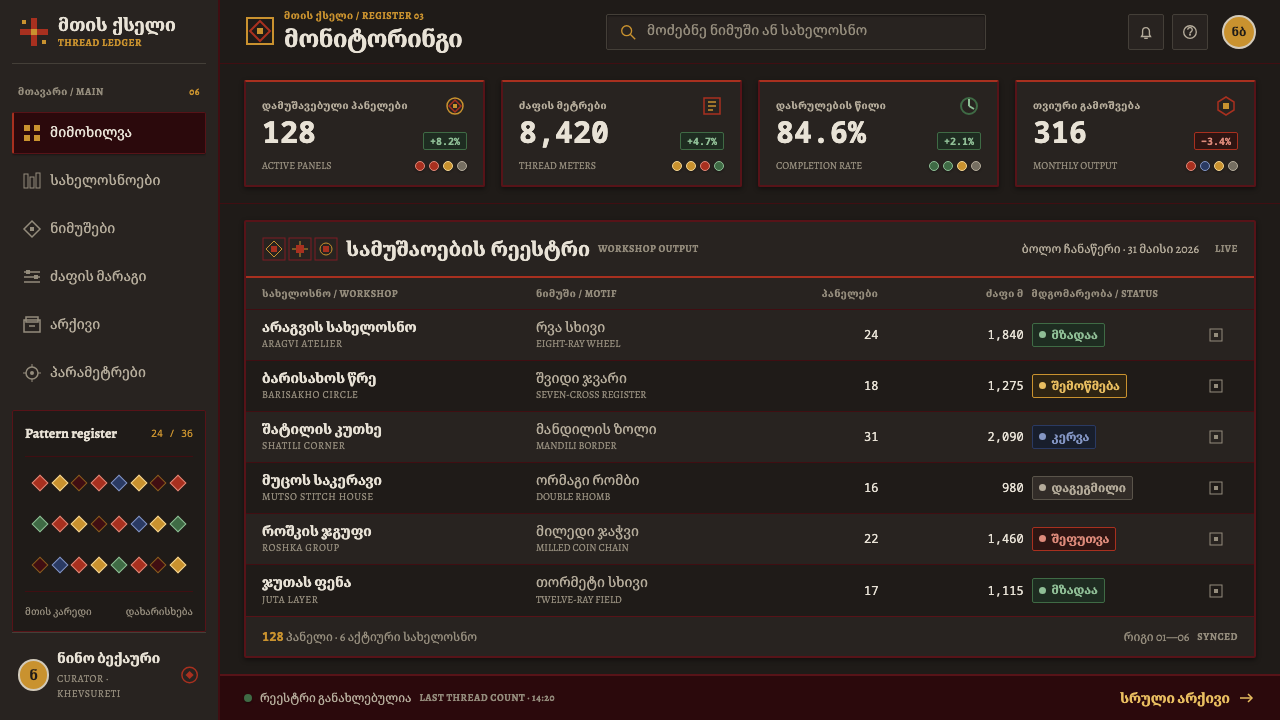This screenshot has height=720, width=1280.
Task: Click the Completion Rate clock icon
Action: [969, 106]
